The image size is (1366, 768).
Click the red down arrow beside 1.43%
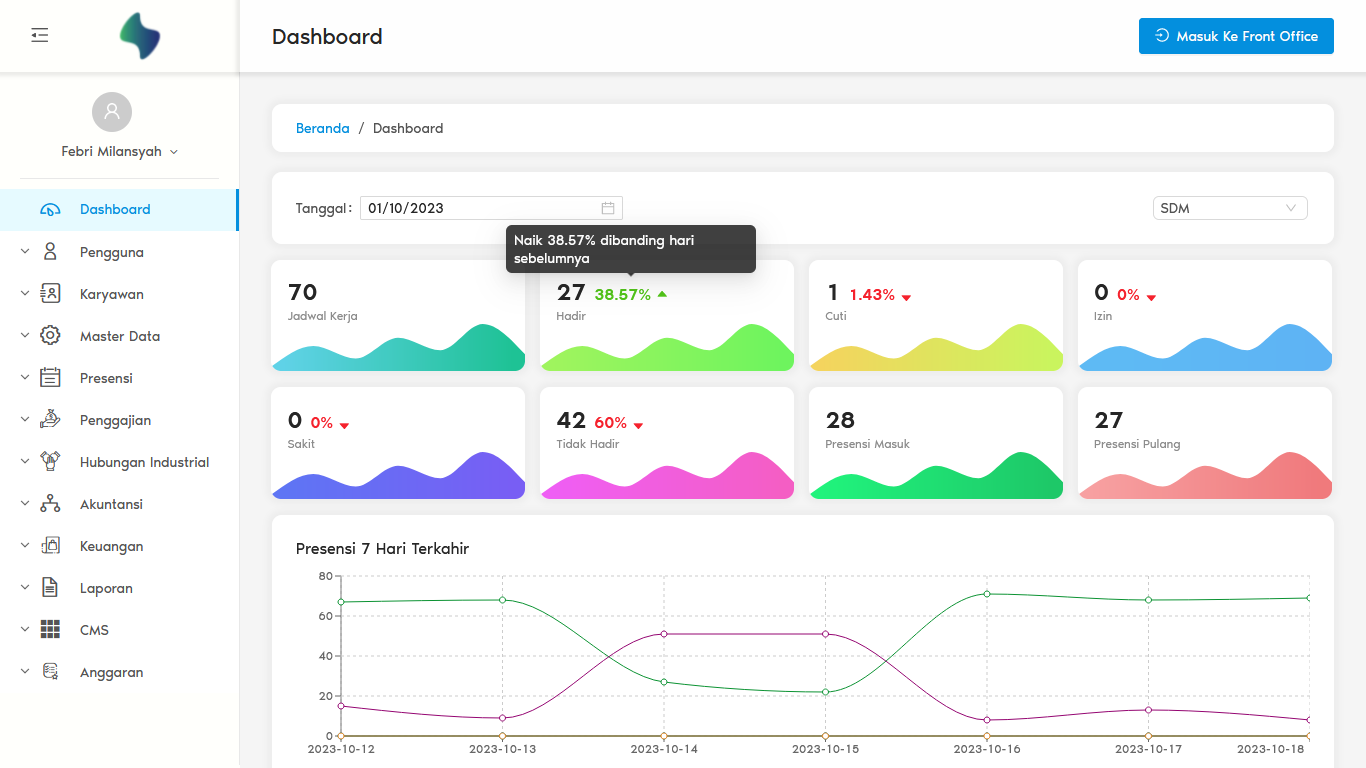pos(906,297)
